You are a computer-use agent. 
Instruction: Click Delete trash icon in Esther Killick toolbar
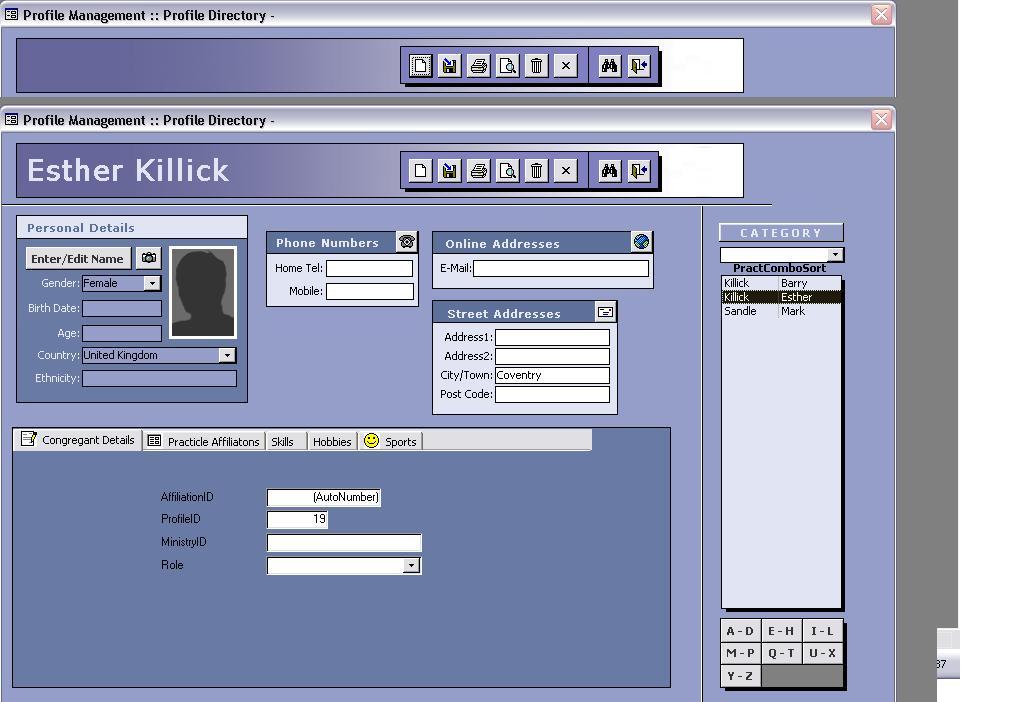(x=536, y=171)
